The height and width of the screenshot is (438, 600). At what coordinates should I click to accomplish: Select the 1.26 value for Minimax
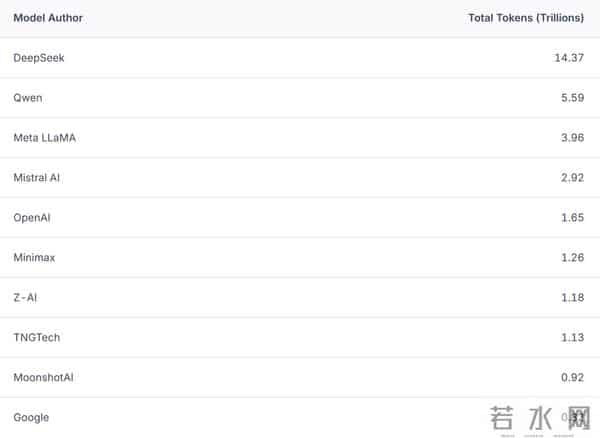(572, 257)
